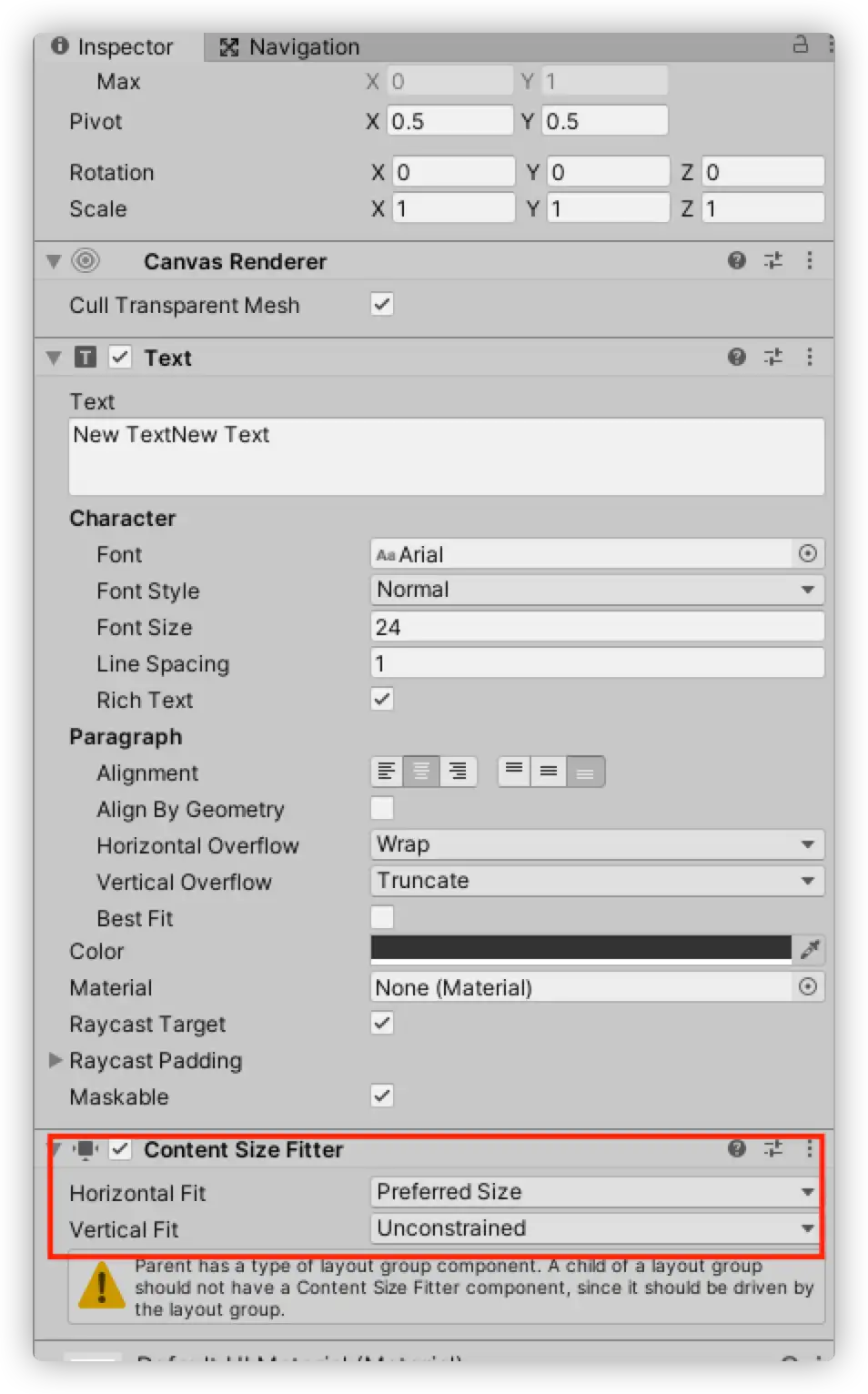Select the Inspector tab

click(x=113, y=47)
